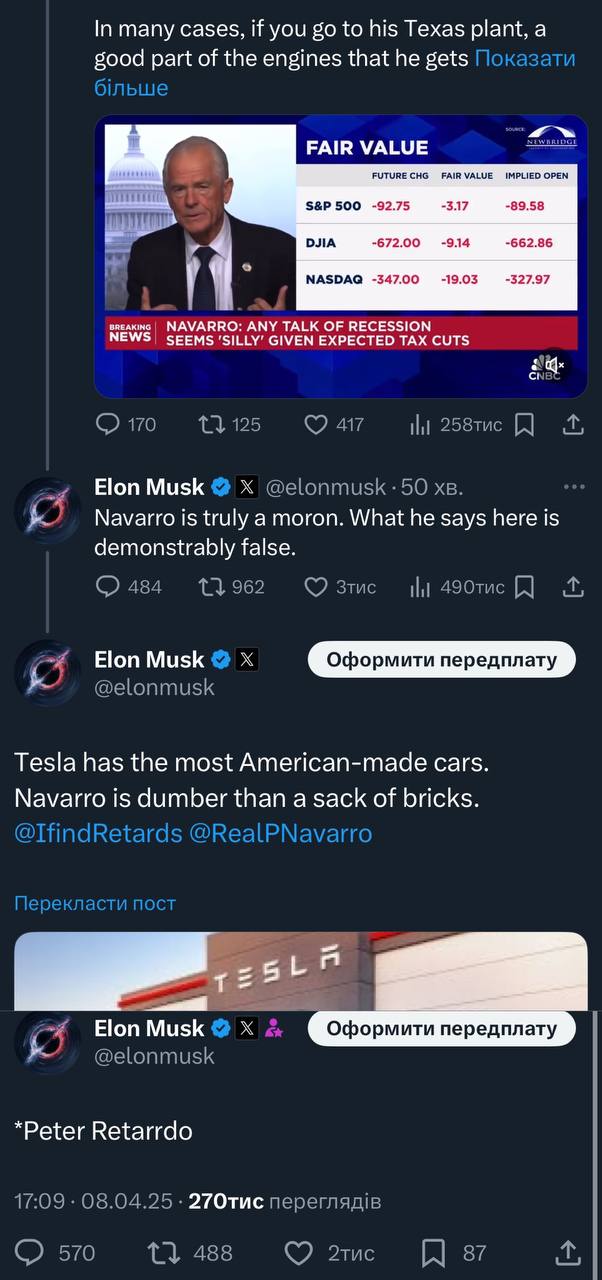This screenshot has width=602, height=1280.
Task: Open the @RealPNavarro mention link
Action: [x=281, y=834]
